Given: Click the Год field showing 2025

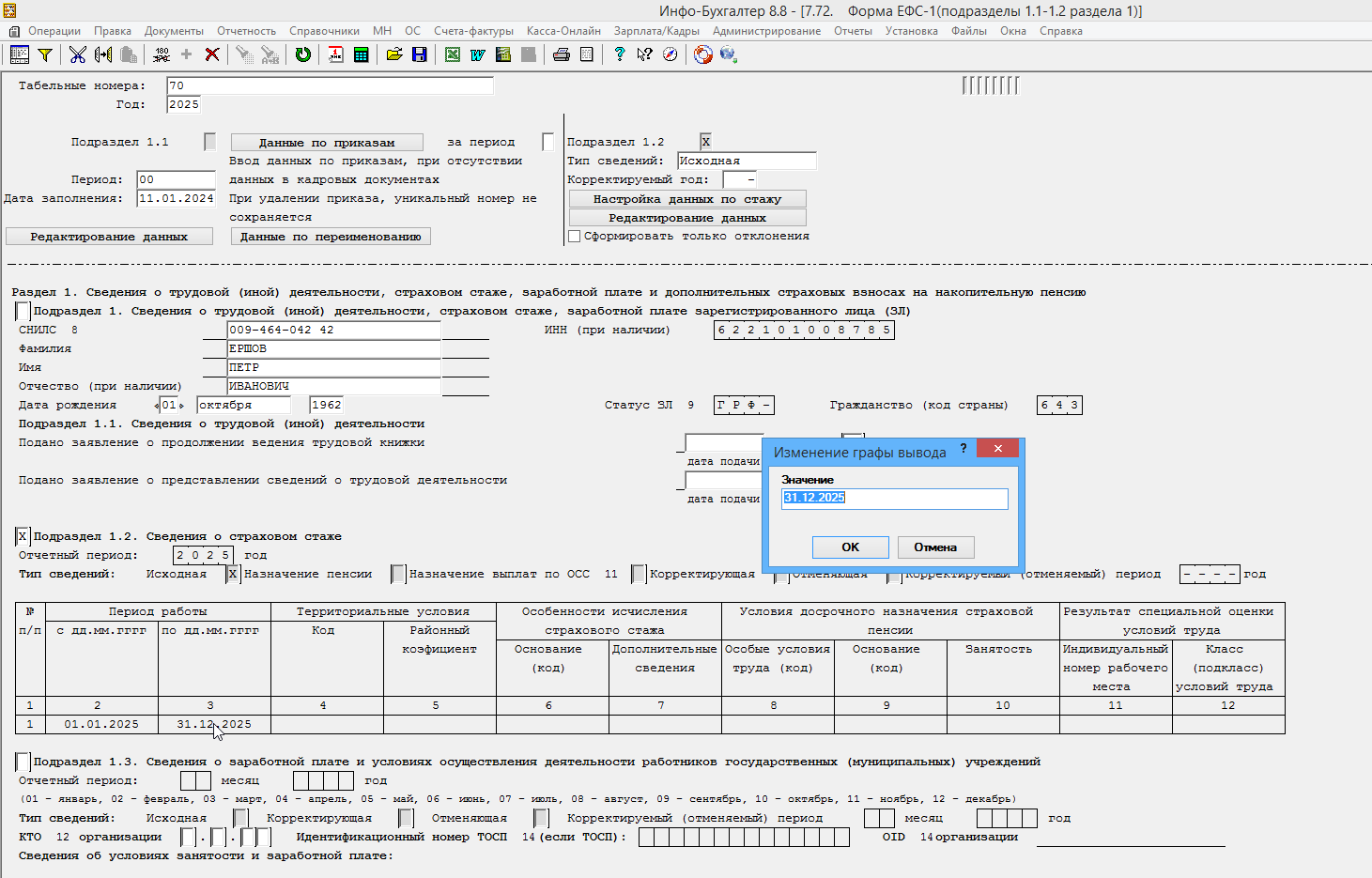Looking at the screenshot, I should click(183, 104).
